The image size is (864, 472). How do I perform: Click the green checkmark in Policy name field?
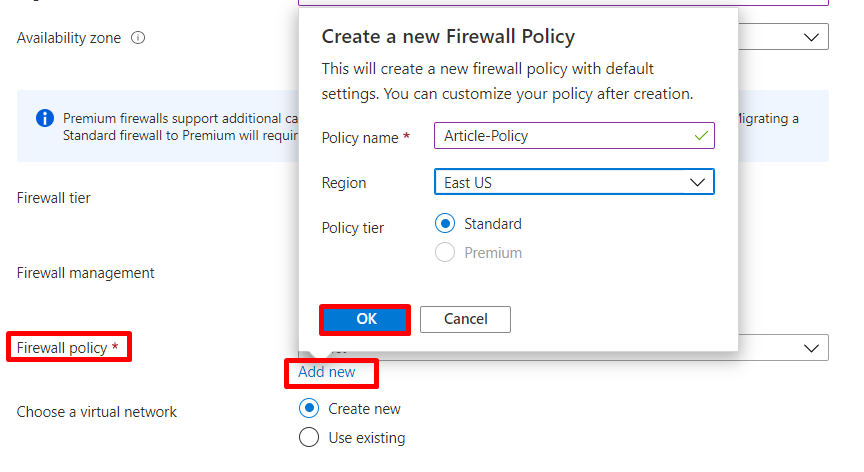[x=700, y=136]
